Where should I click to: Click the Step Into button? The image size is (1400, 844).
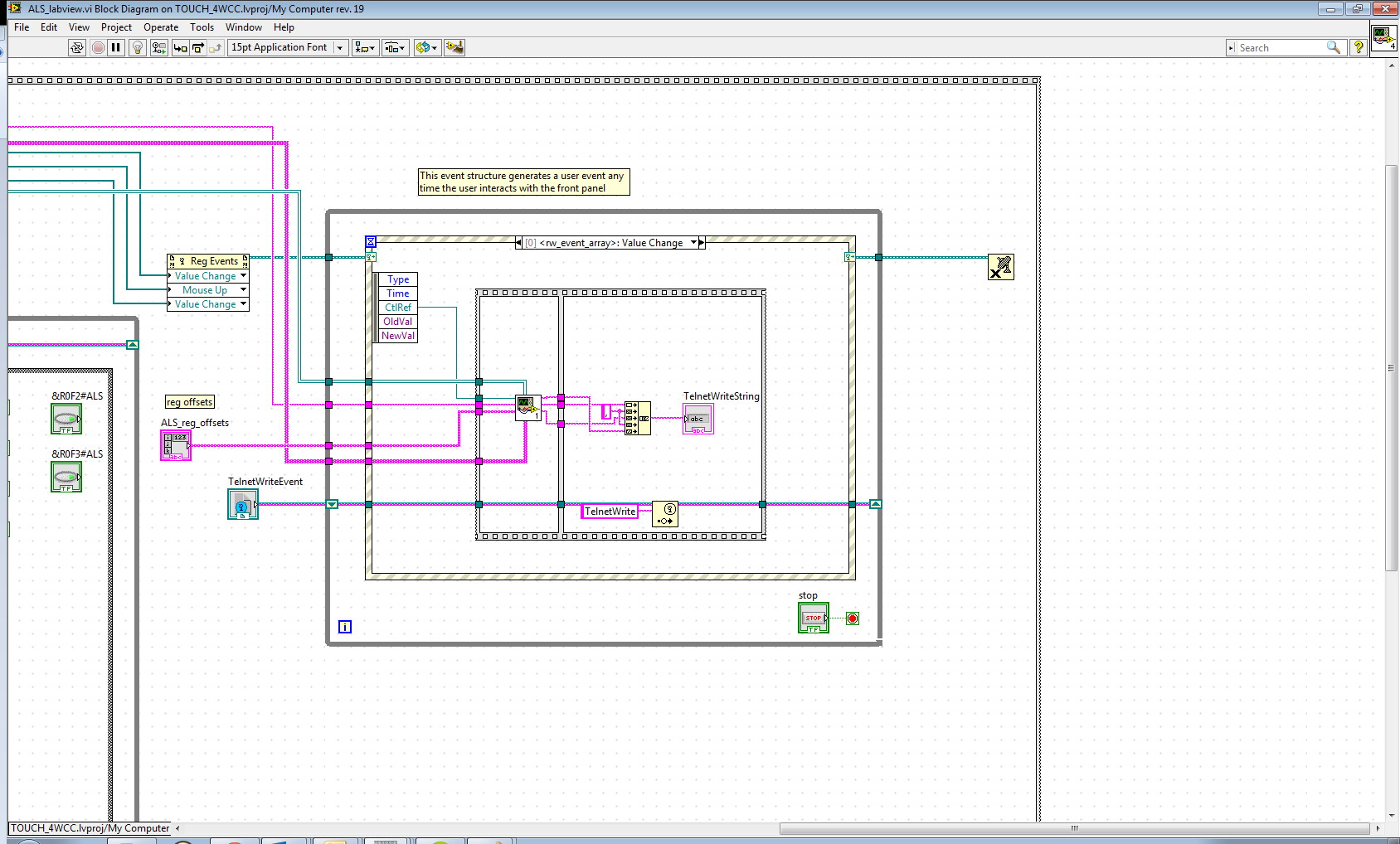[180, 47]
